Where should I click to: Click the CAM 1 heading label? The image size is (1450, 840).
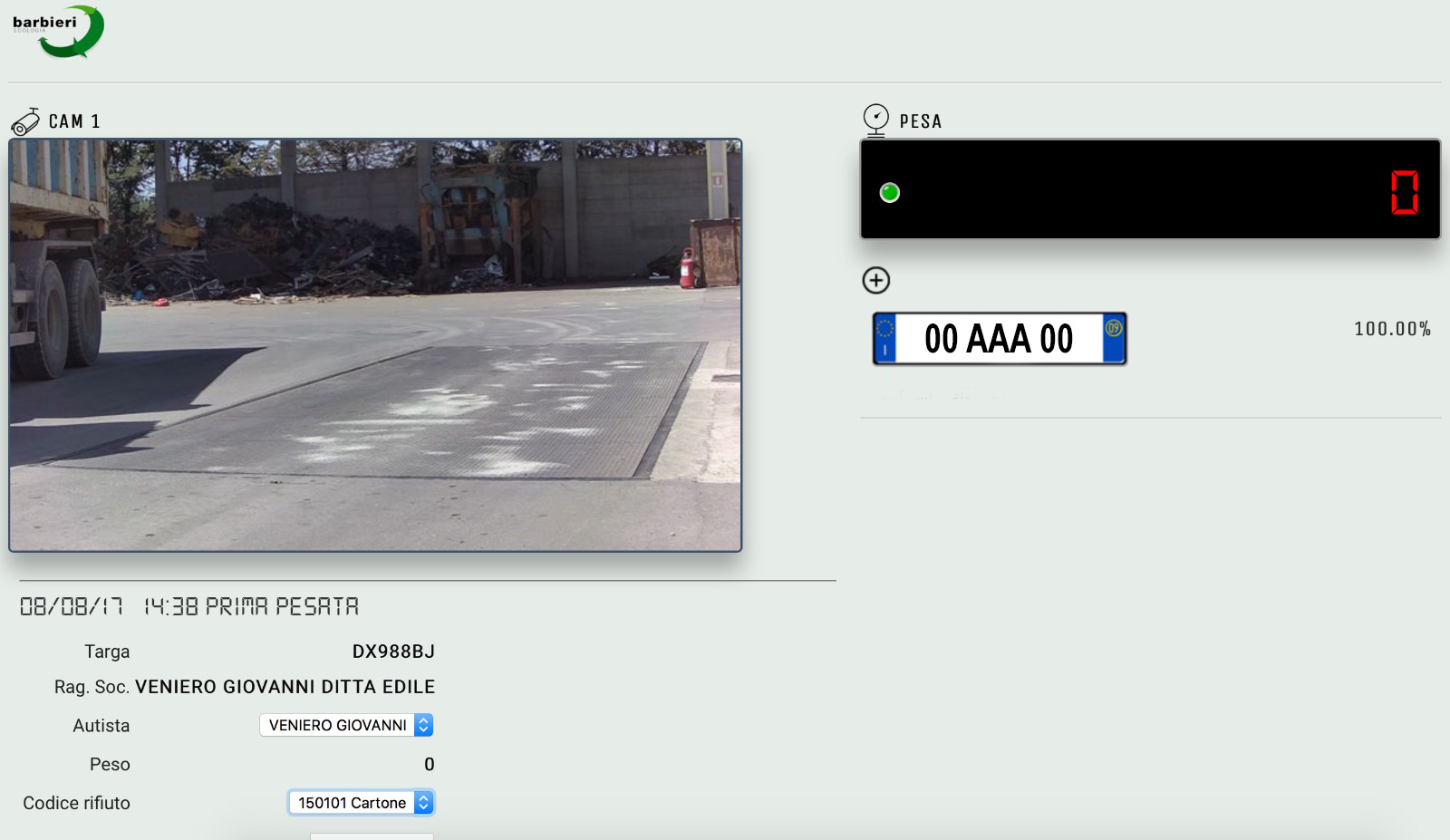coord(74,121)
